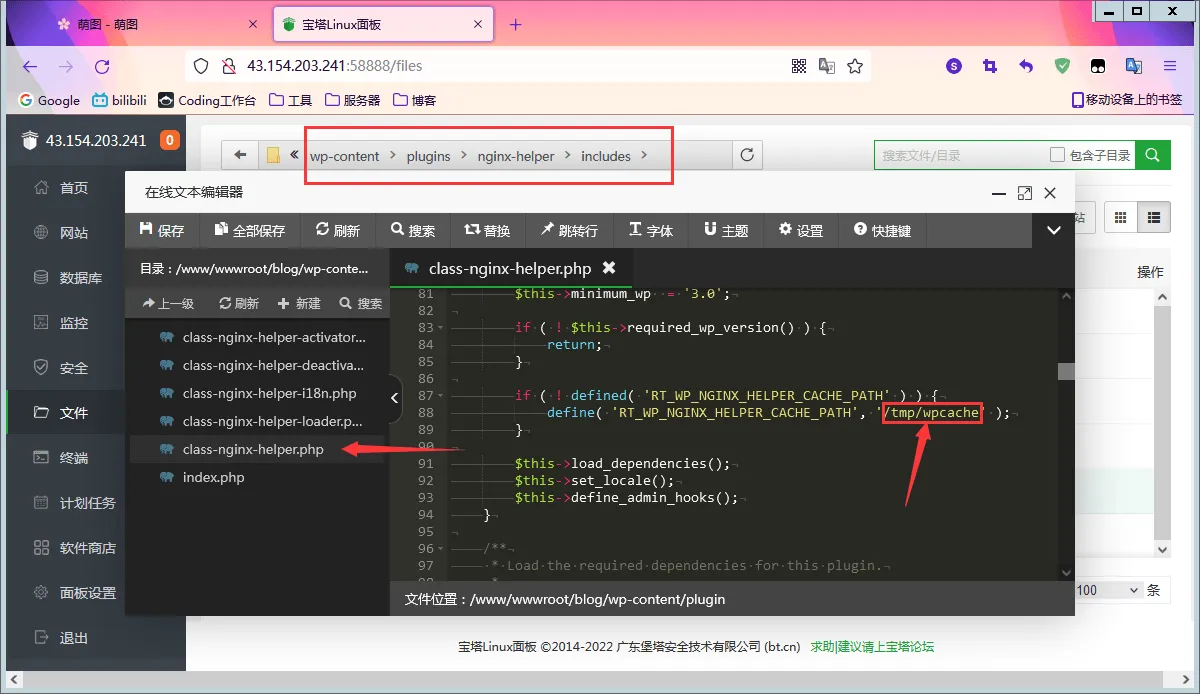This screenshot has height=694, width=1200.
Task: Click the editor vertical scrollbar thumb
Action: pos(1066,371)
